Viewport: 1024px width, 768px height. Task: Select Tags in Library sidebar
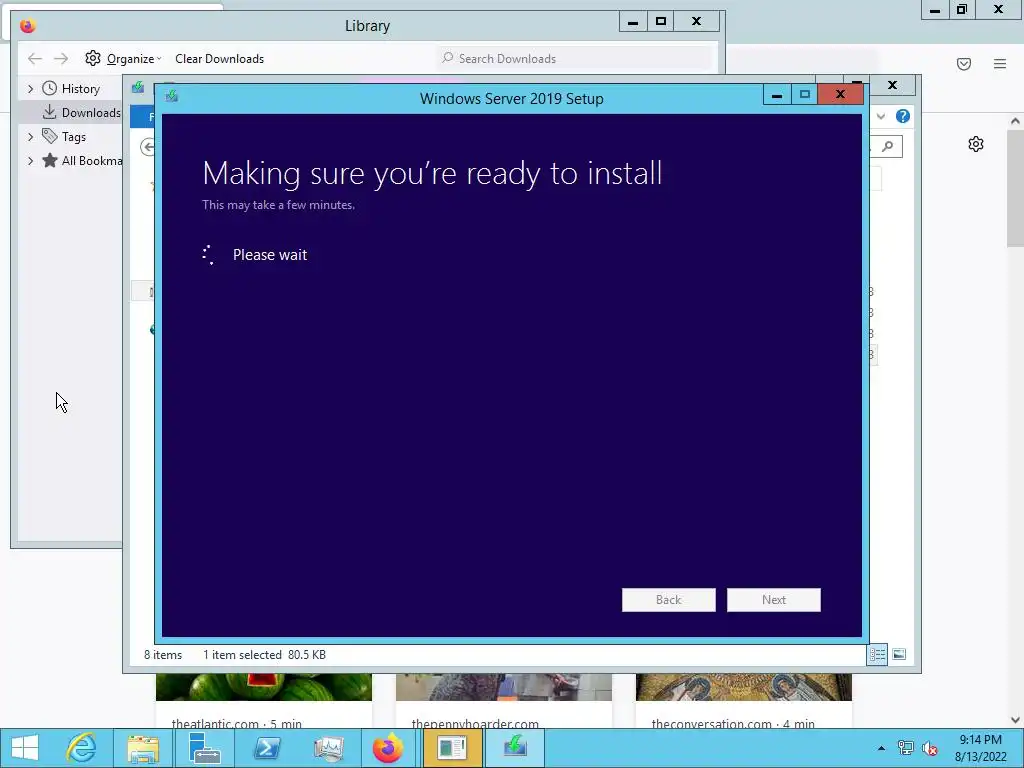(x=64, y=136)
